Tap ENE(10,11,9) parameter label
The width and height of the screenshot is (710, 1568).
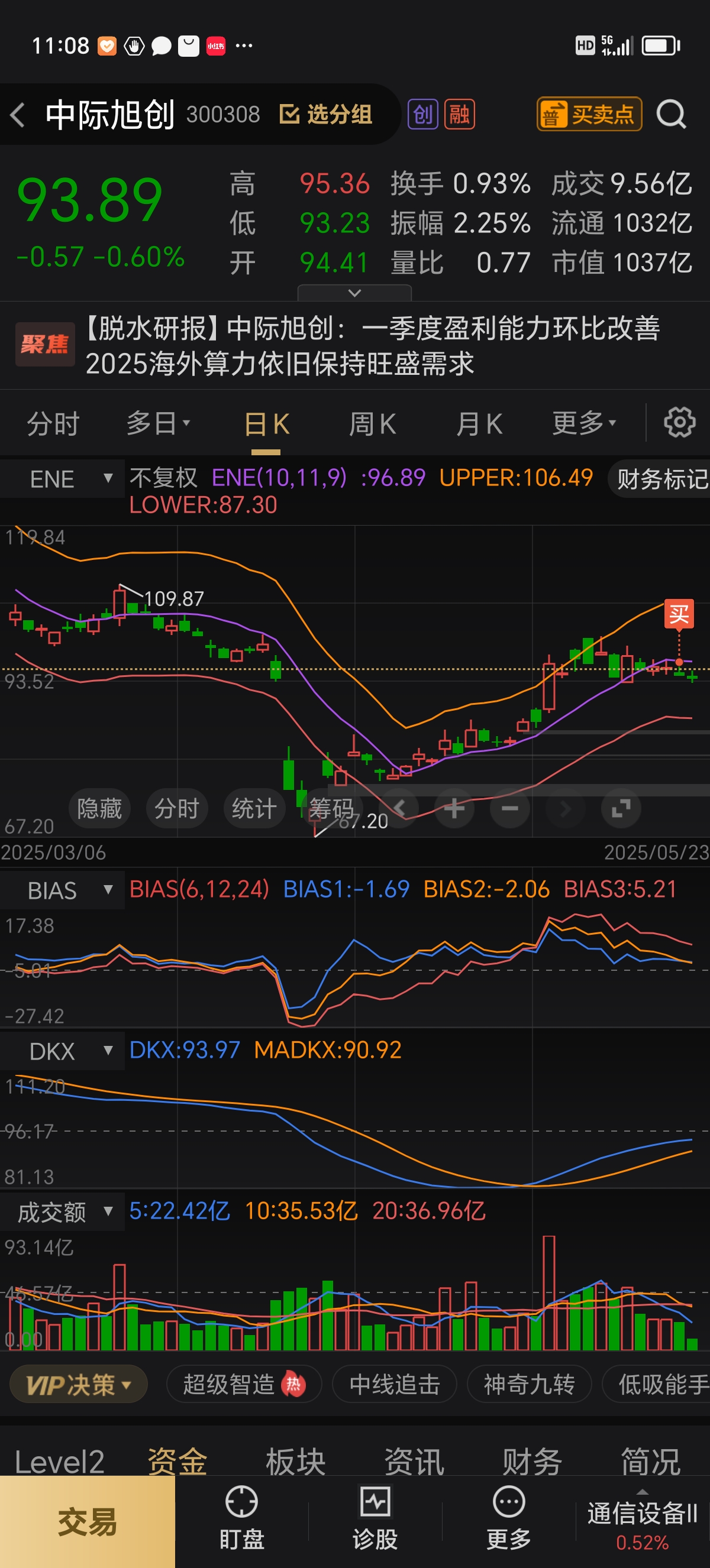point(279,478)
